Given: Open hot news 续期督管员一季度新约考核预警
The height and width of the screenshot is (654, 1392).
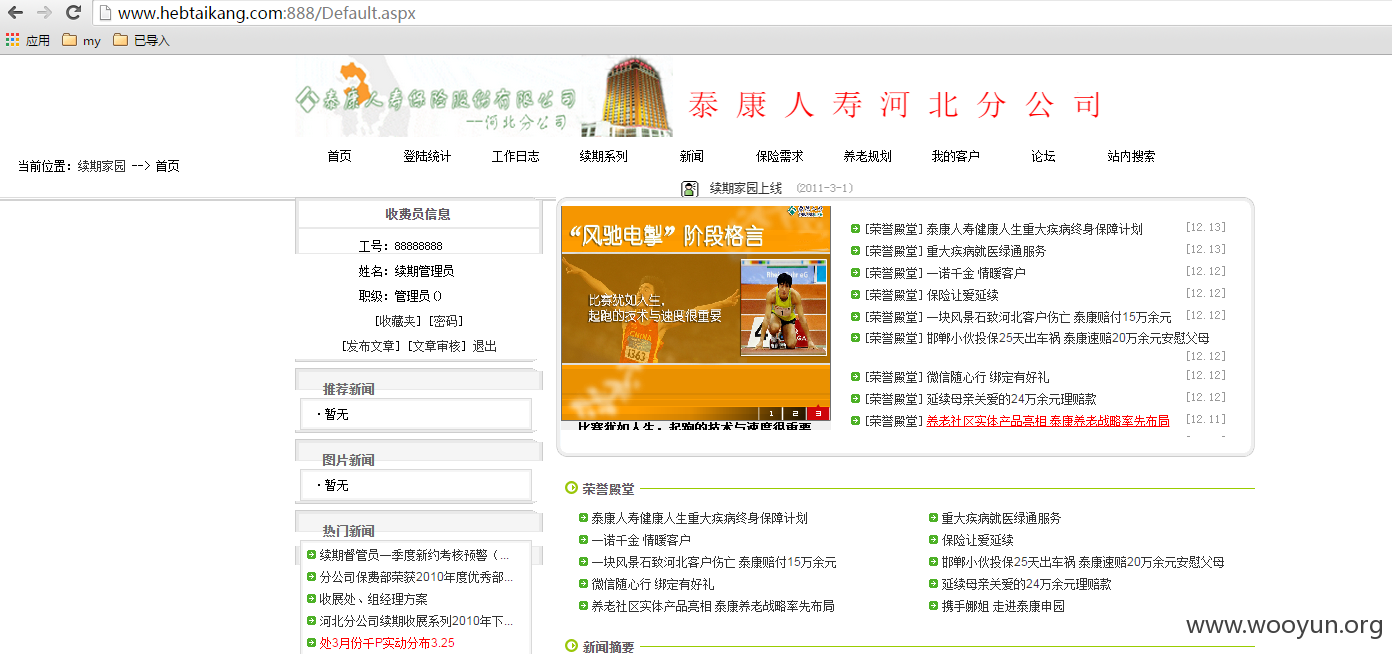Looking at the screenshot, I should click(x=414, y=555).
